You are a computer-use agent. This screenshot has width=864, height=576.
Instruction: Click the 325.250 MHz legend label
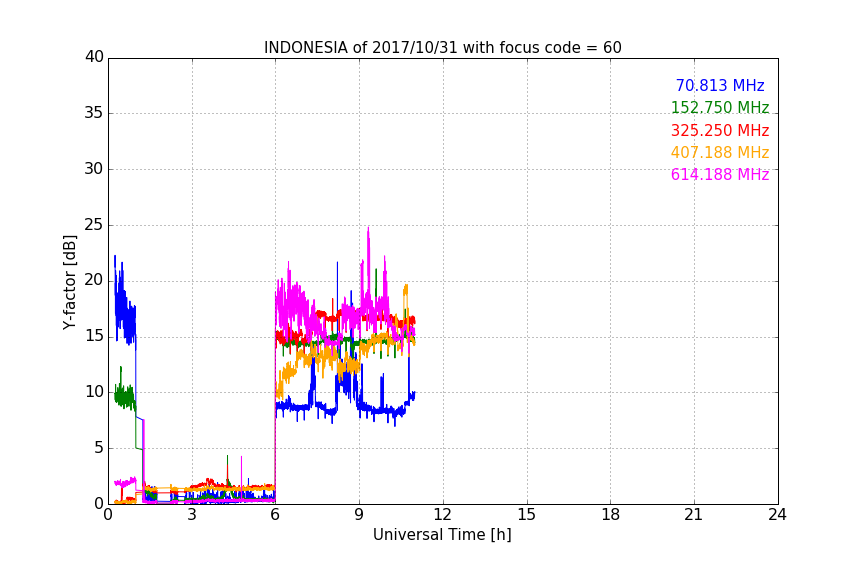(720, 130)
